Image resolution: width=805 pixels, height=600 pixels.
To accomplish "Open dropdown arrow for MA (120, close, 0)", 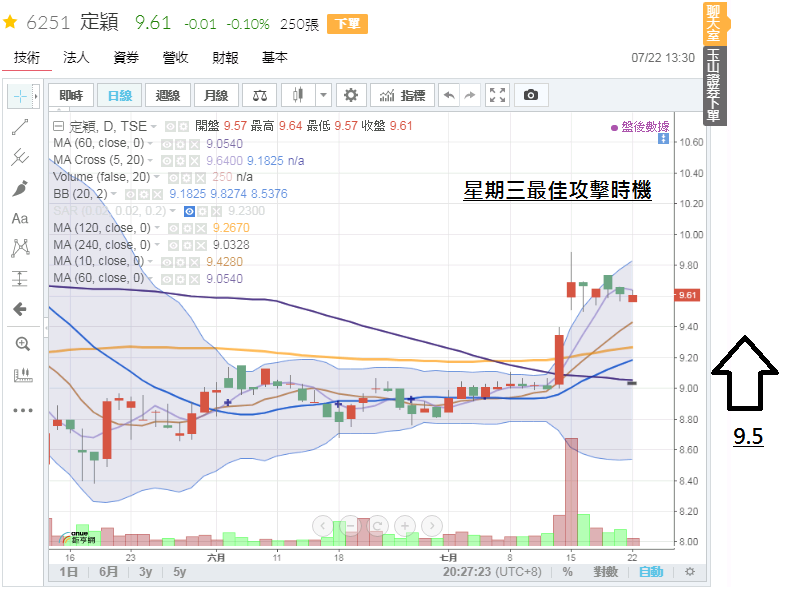I will pyautogui.click(x=157, y=228).
